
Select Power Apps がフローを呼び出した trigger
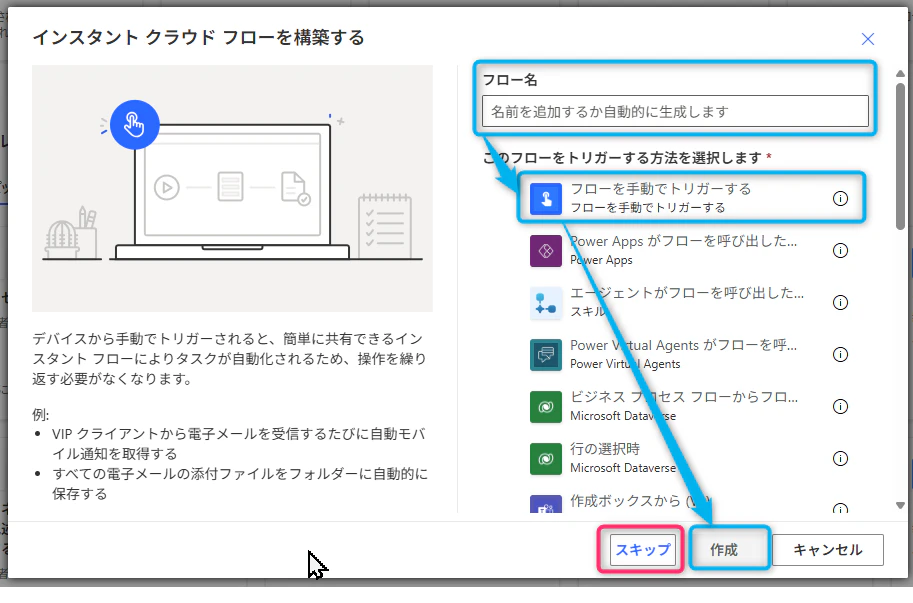[x=691, y=250]
